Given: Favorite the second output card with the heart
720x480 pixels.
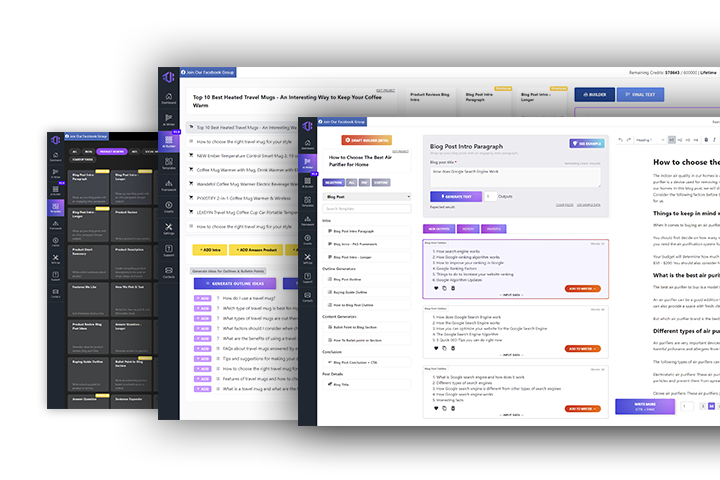Looking at the screenshot, I should point(436,348).
